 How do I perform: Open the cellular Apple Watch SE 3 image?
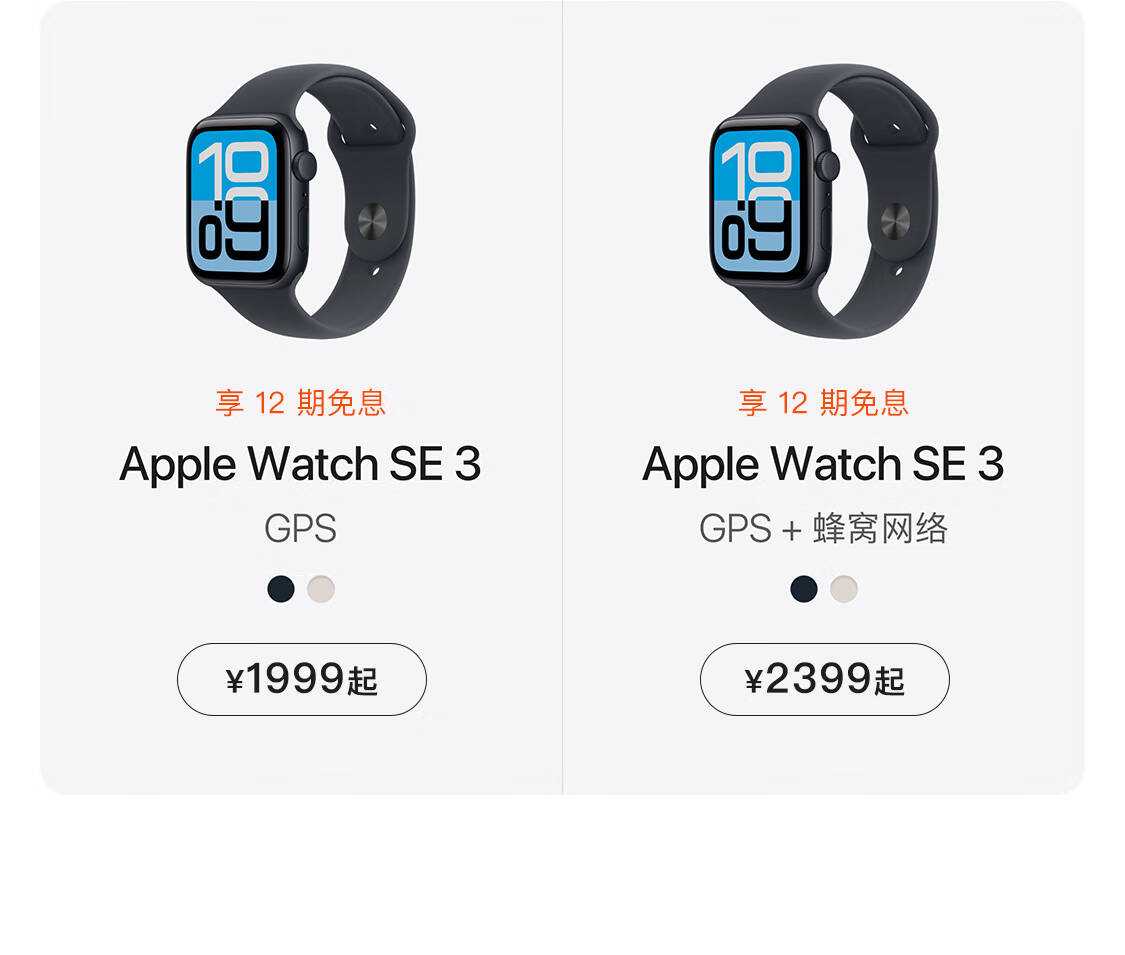824,201
